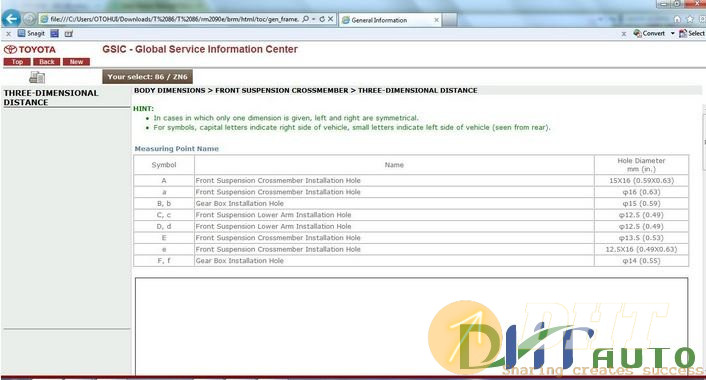Open a new blank browser tab
706x380 pixels.
(x=450, y=20)
